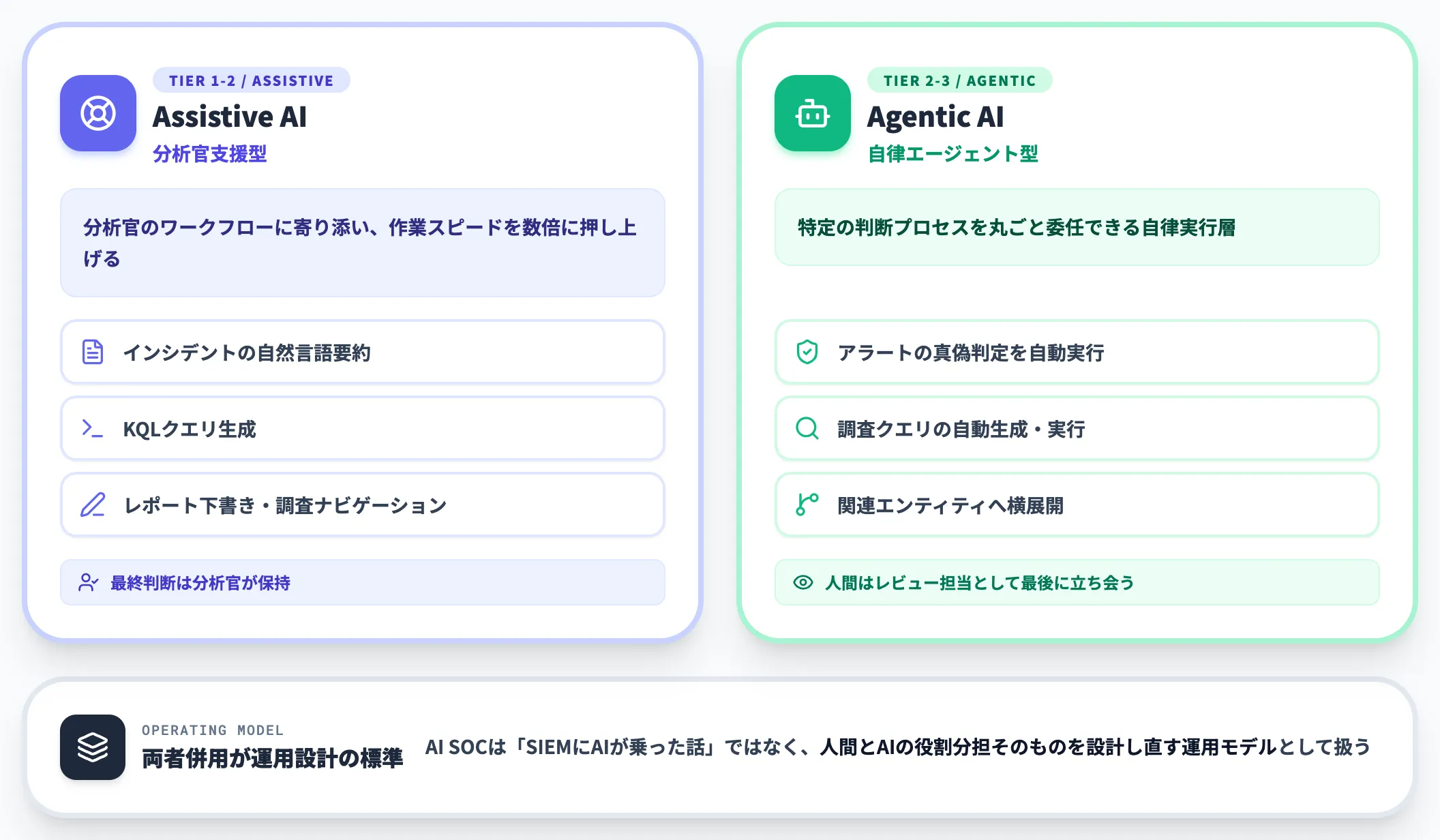Click the 人間はレビュー担当として最後に立ち会う note text
This screenshot has height=840, width=1440.
click(x=980, y=583)
